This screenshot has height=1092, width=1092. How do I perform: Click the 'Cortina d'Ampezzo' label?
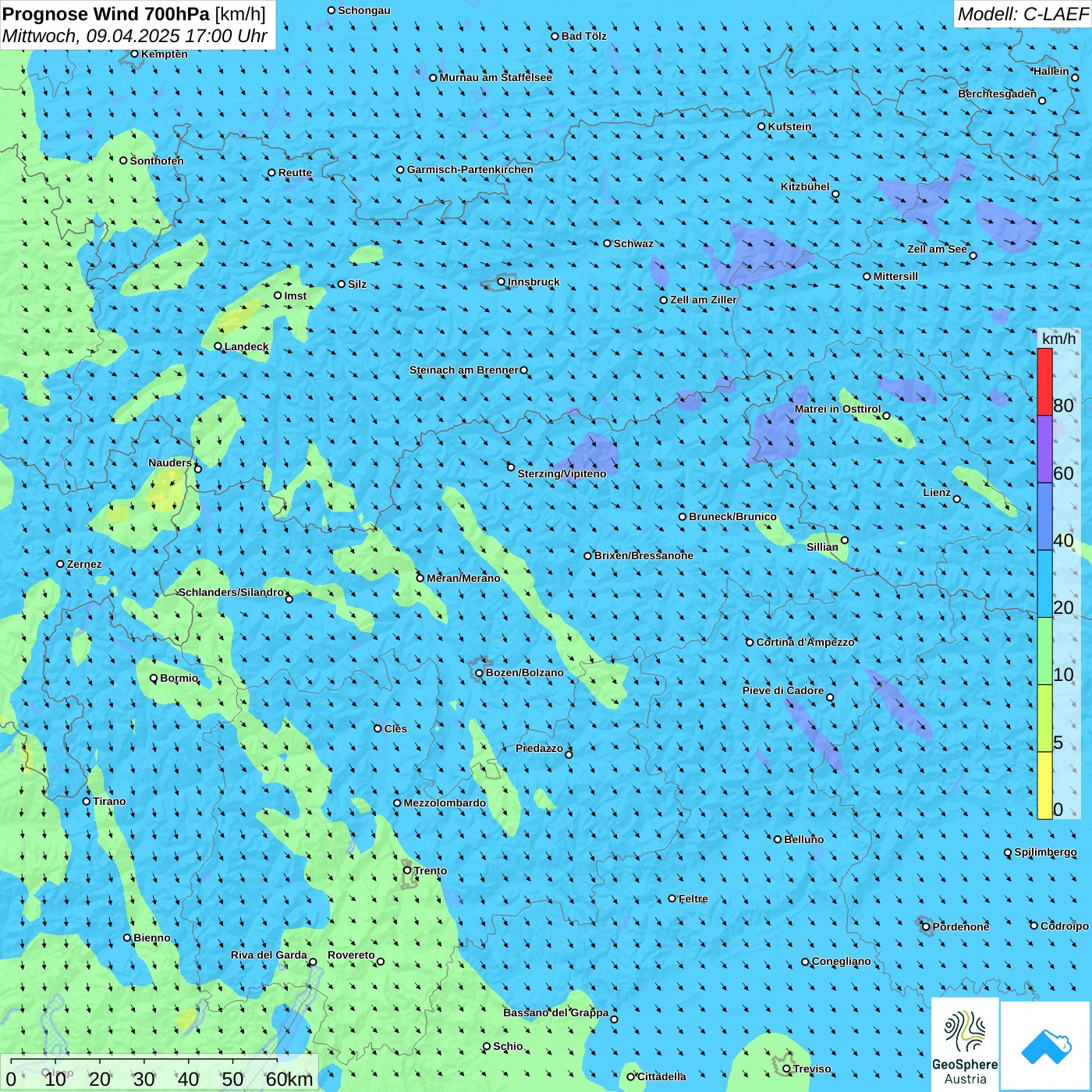click(806, 642)
